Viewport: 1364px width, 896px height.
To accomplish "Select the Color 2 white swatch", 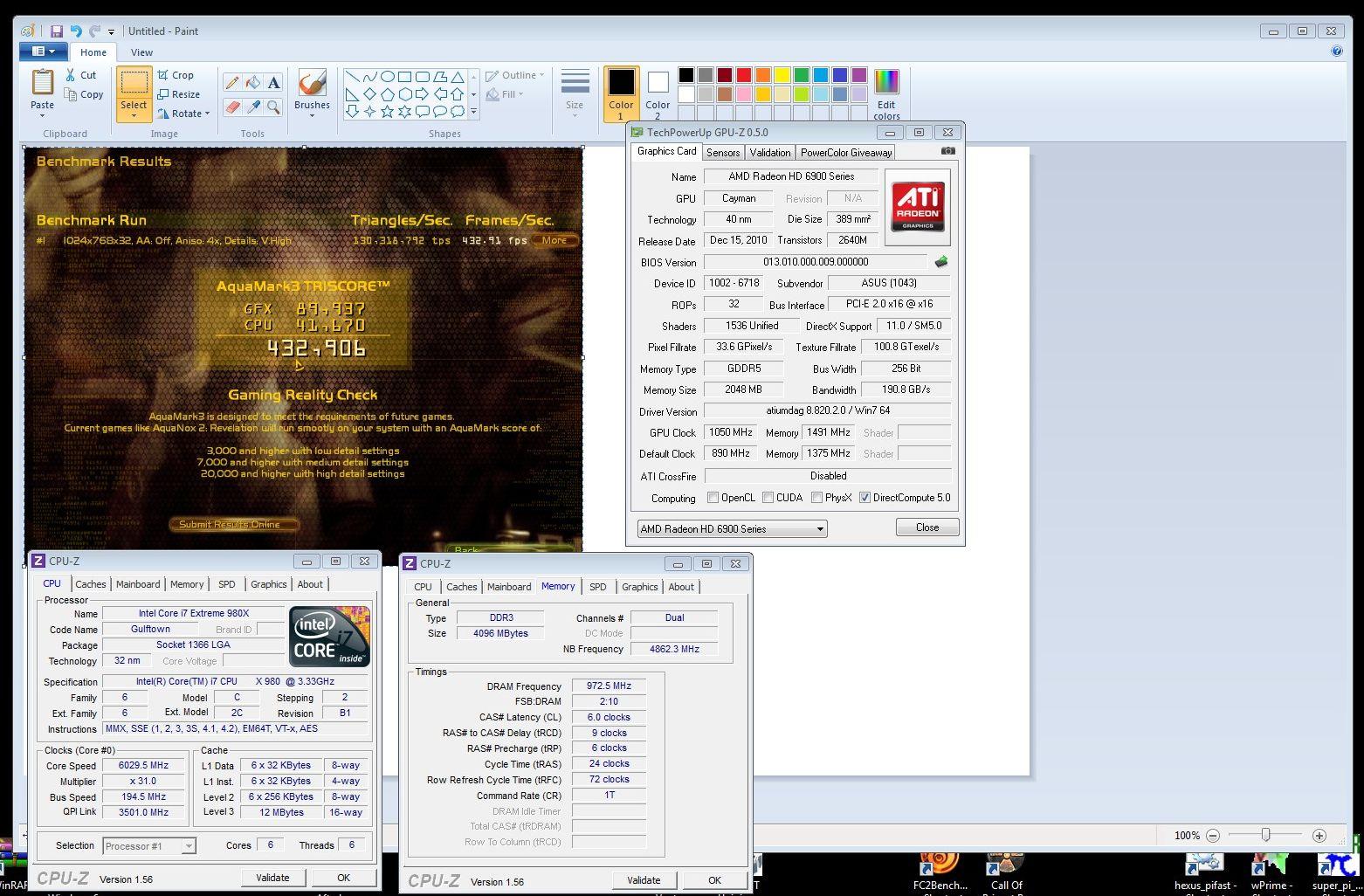I will click(x=658, y=82).
